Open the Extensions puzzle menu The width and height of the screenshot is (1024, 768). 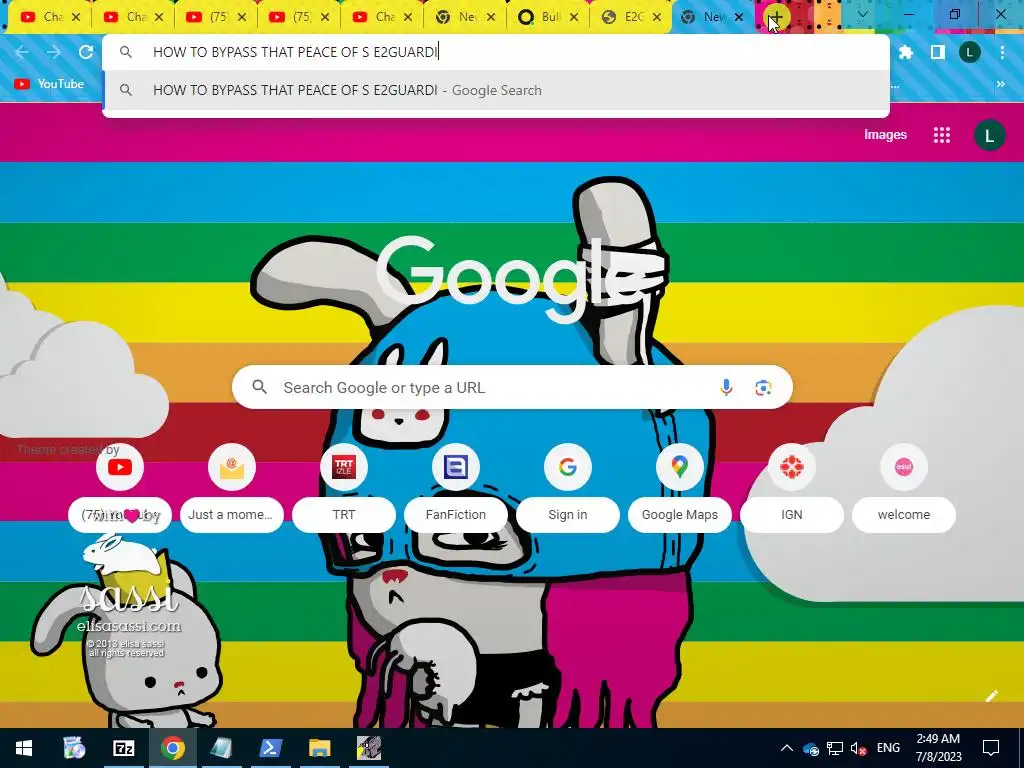coord(906,52)
